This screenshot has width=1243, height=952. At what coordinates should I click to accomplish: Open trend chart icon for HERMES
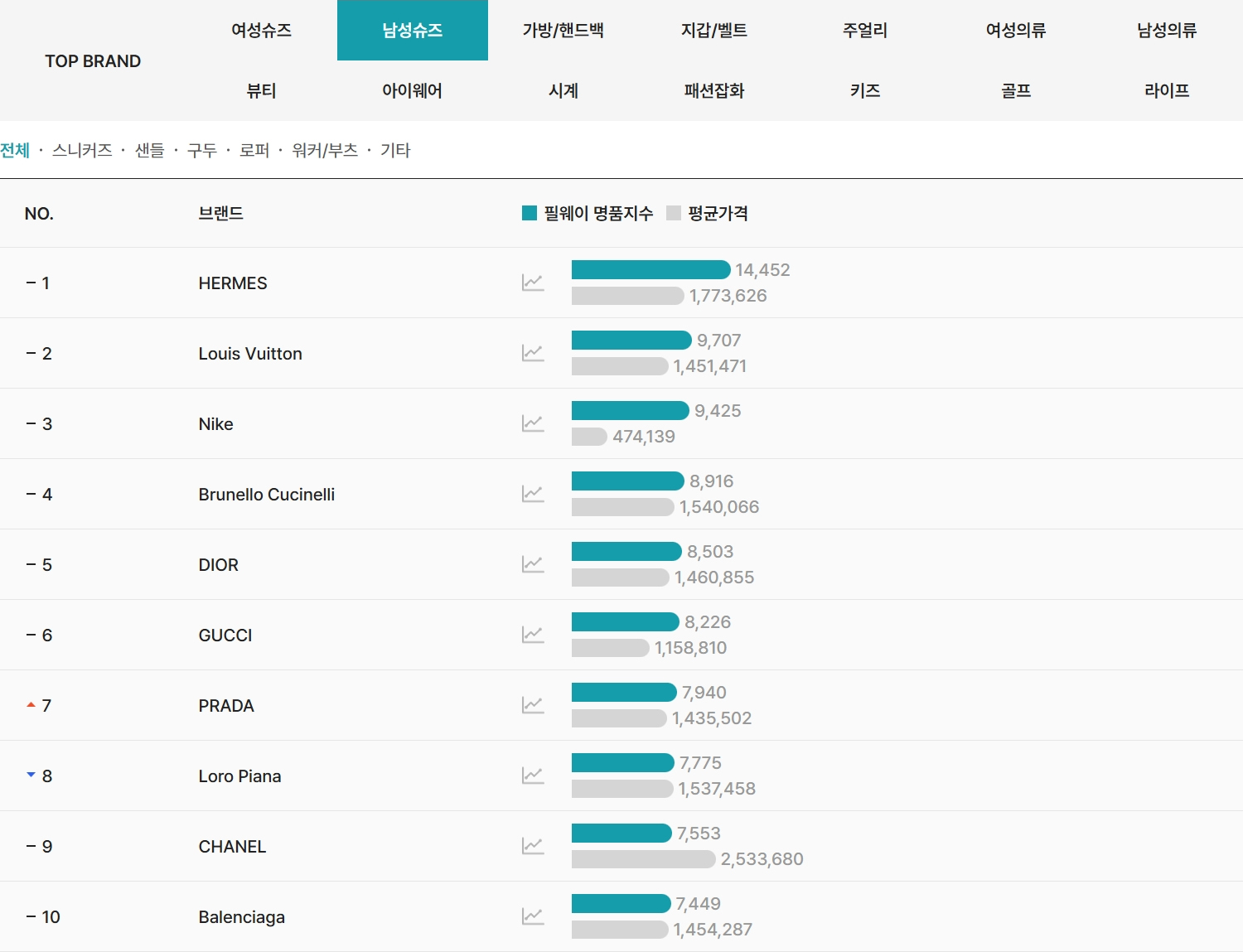[x=533, y=283]
